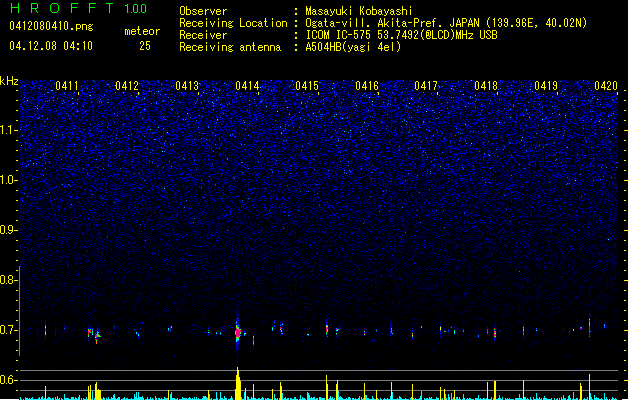Select the file name 0412080410.png
629x400 pixels.
click(x=51, y=26)
